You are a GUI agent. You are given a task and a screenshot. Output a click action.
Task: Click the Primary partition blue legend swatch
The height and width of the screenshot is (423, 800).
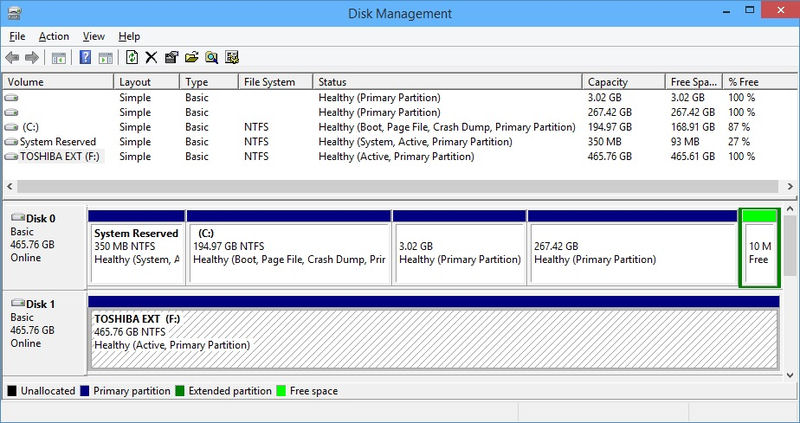click(x=85, y=391)
